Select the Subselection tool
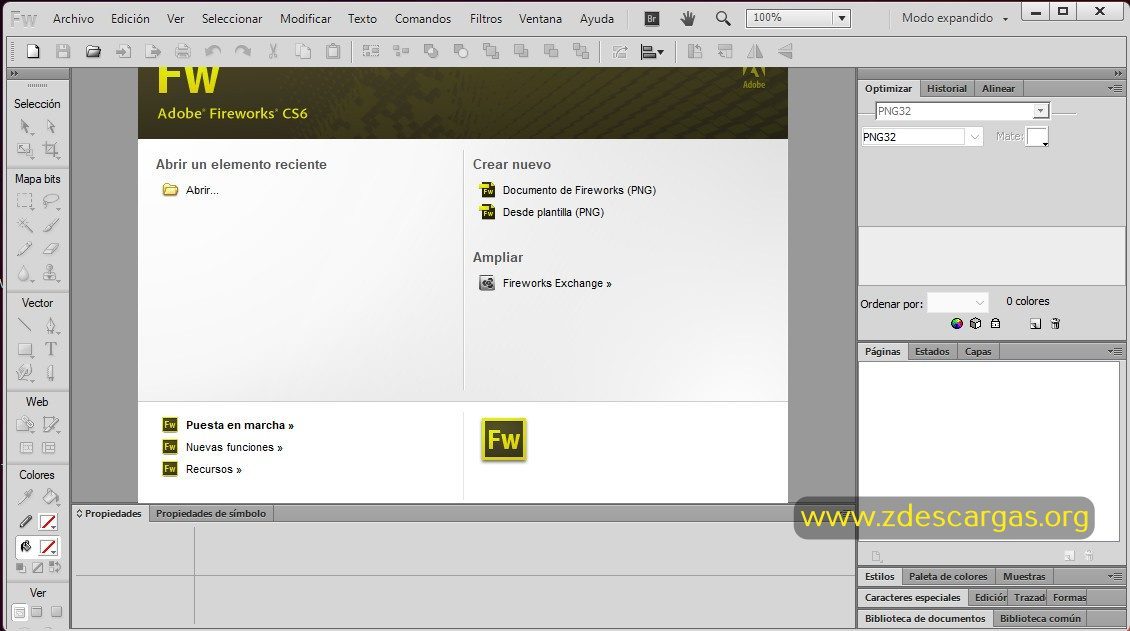 pos(50,127)
